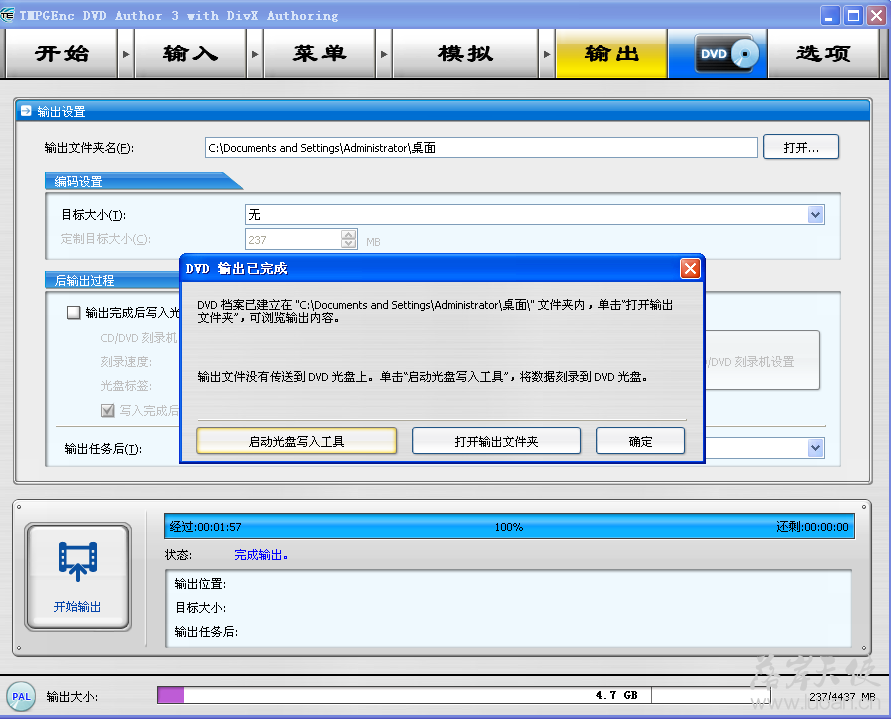
Task: Minimize the TMPGEnc DVD Author window
Action: [830, 15]
